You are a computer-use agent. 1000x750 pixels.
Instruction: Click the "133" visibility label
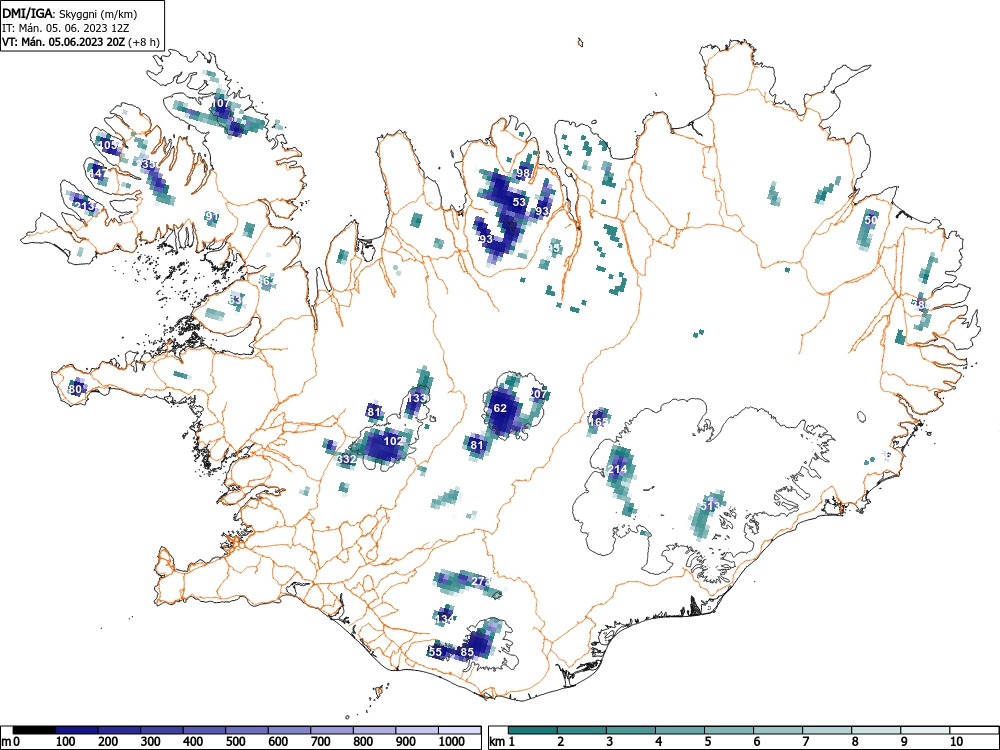click(x=417, y=398)
